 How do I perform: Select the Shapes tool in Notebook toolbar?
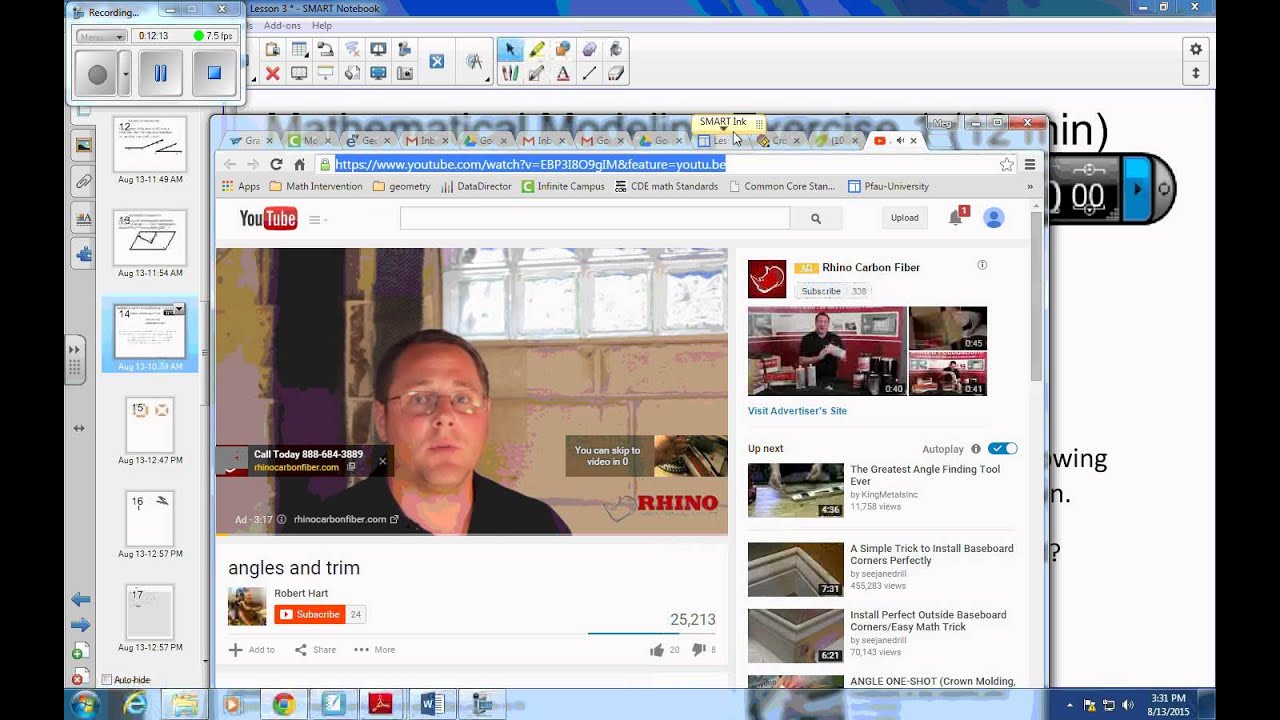[563, 48]
